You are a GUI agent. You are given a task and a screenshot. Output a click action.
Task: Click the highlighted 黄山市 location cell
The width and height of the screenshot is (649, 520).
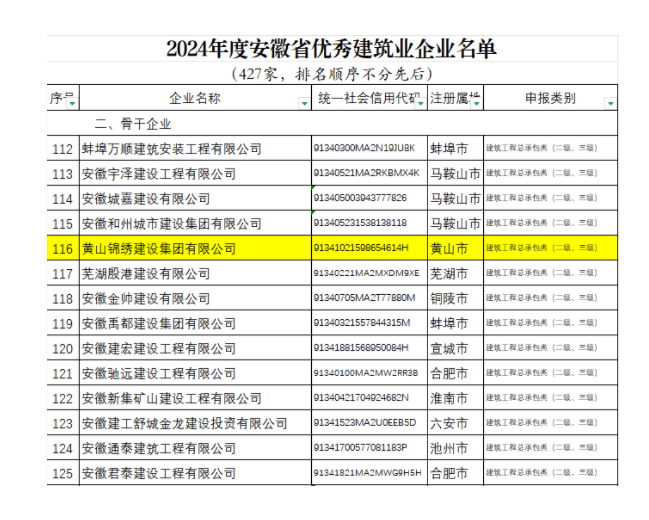(449, 248)
